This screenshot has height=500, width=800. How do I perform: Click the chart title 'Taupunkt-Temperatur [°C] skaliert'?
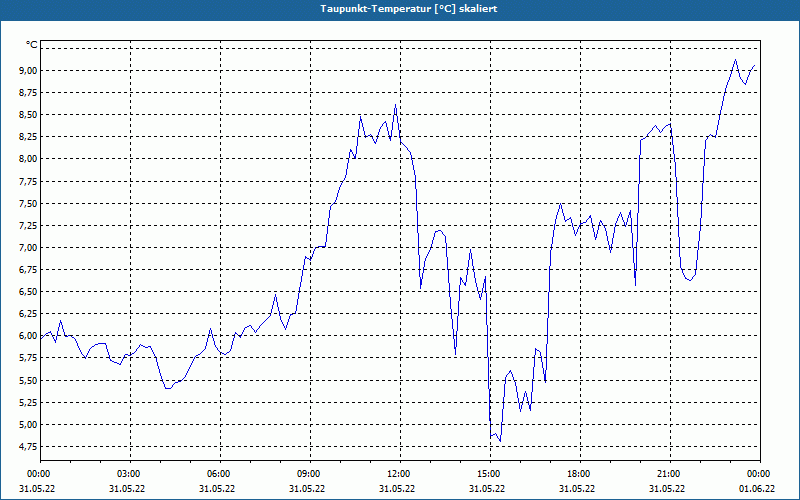click(x=409, y=9)
